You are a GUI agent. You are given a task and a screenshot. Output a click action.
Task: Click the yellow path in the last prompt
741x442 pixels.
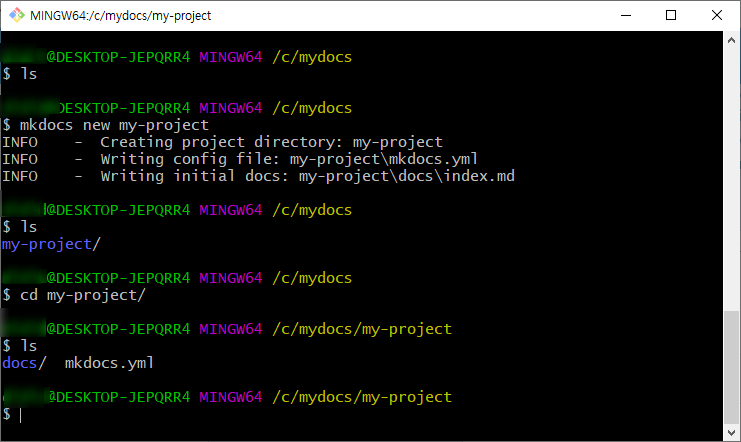point(362,397)
